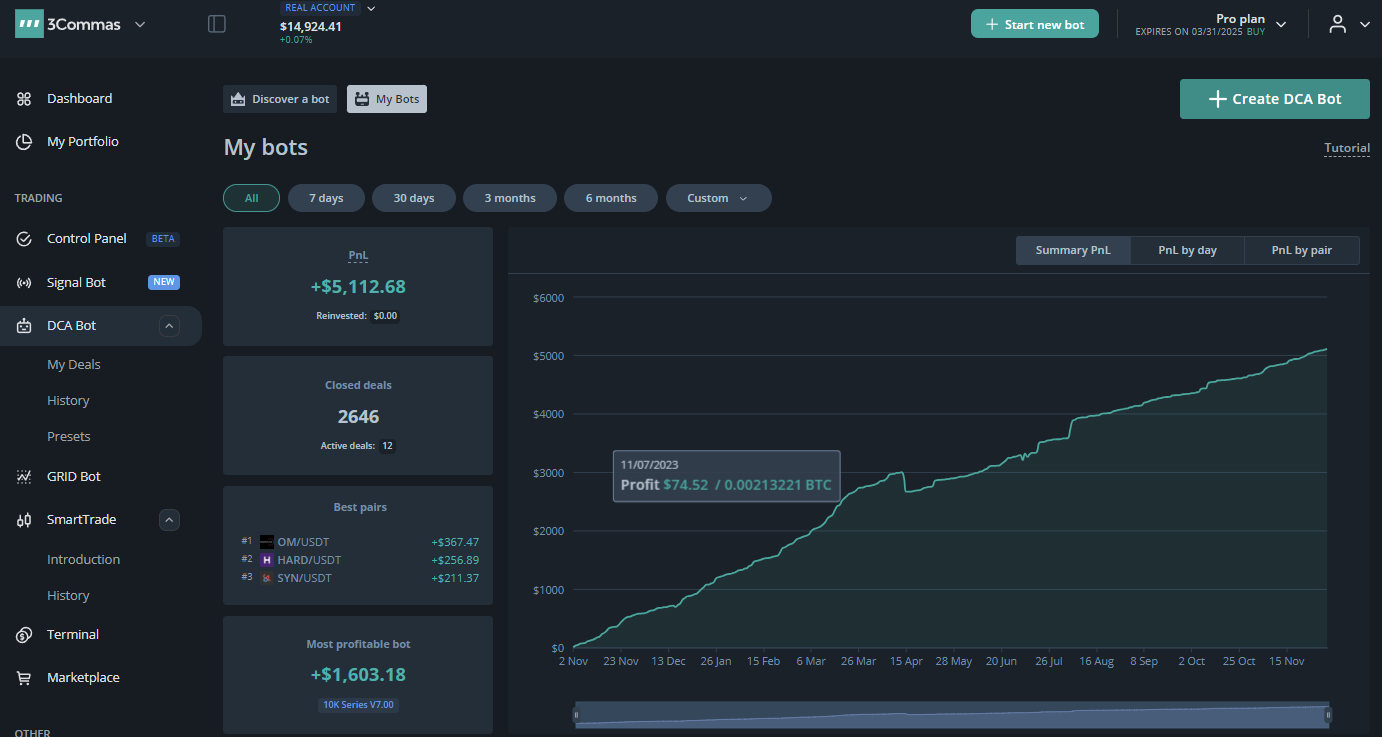Click the HARD/USDT best pair row
Image resolution: width=1382 pixels, height=737 pixels.
pyautogui.click(x=358, y=560)
